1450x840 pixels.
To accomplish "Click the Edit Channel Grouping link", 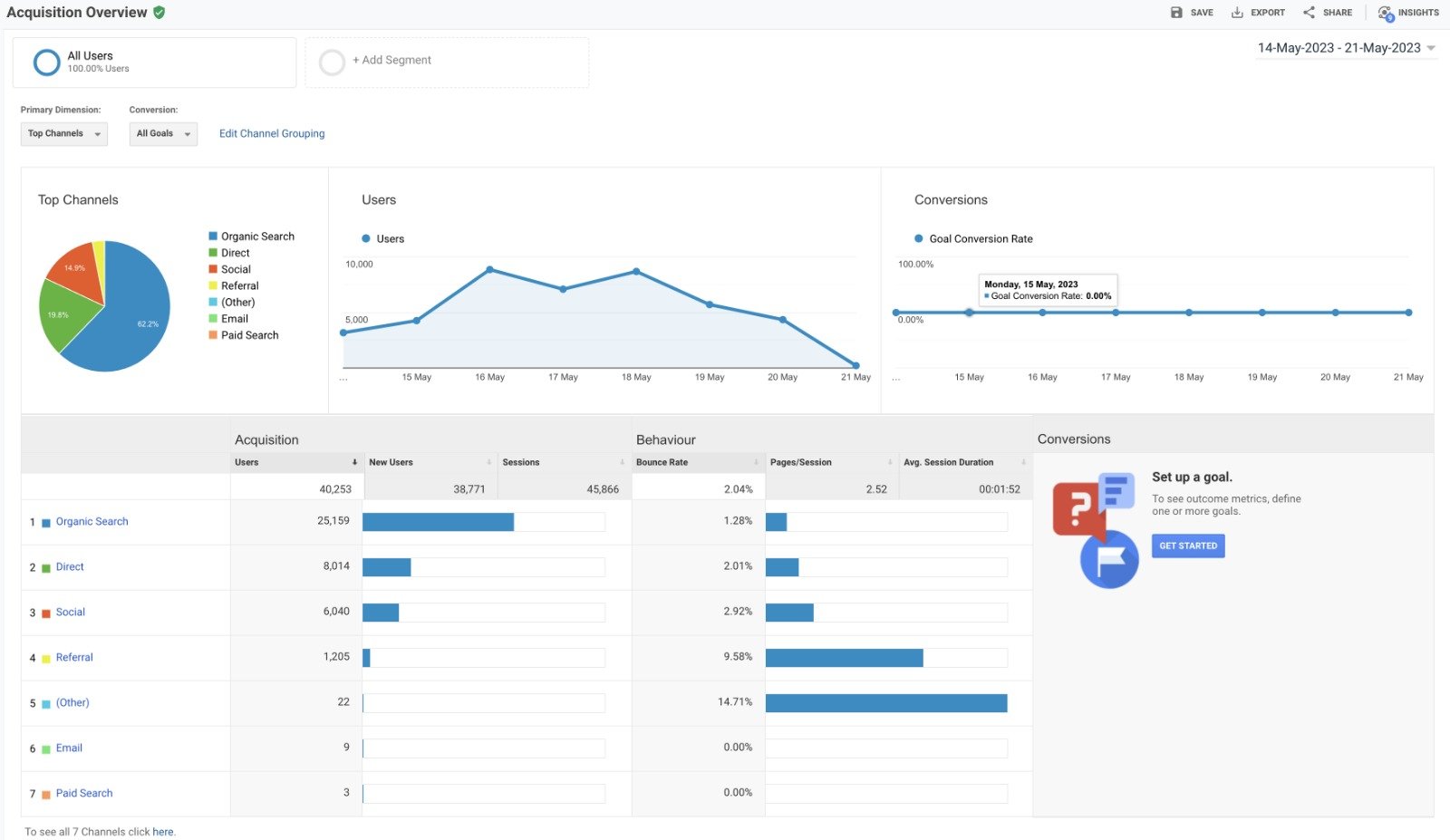I will tap(272, 134).
